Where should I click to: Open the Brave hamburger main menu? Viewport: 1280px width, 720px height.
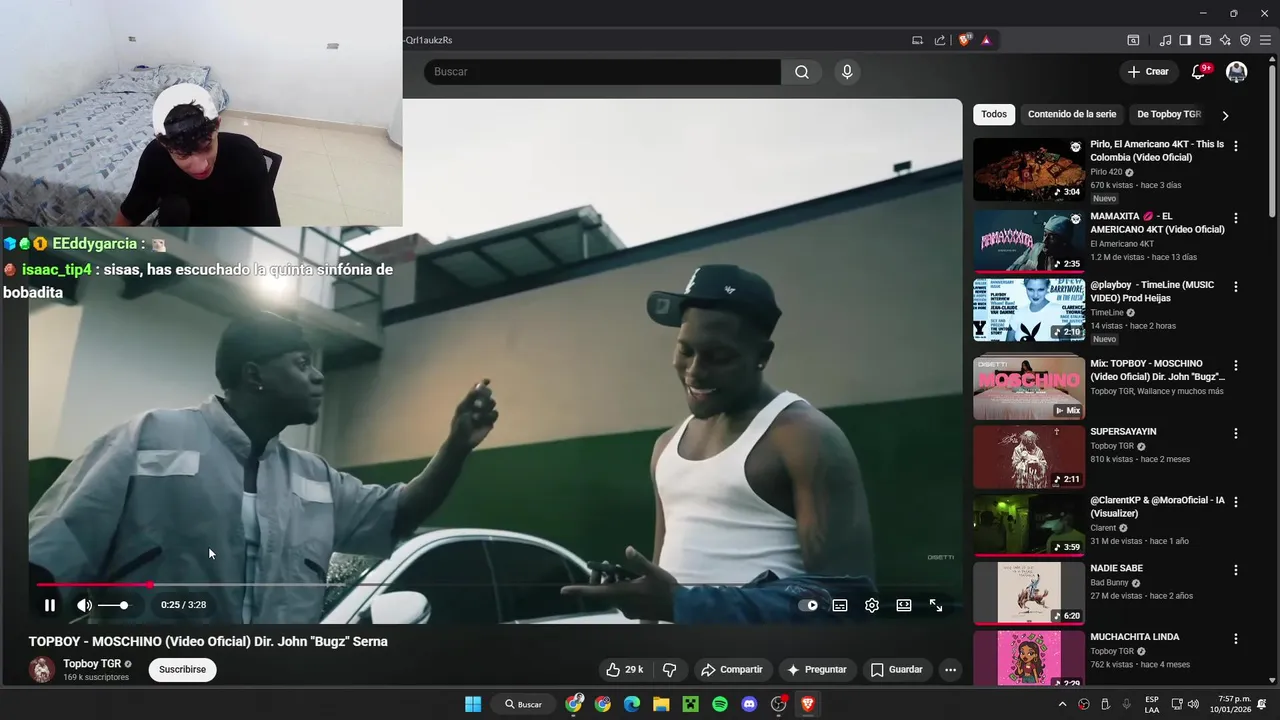[x=1265, y=40]
